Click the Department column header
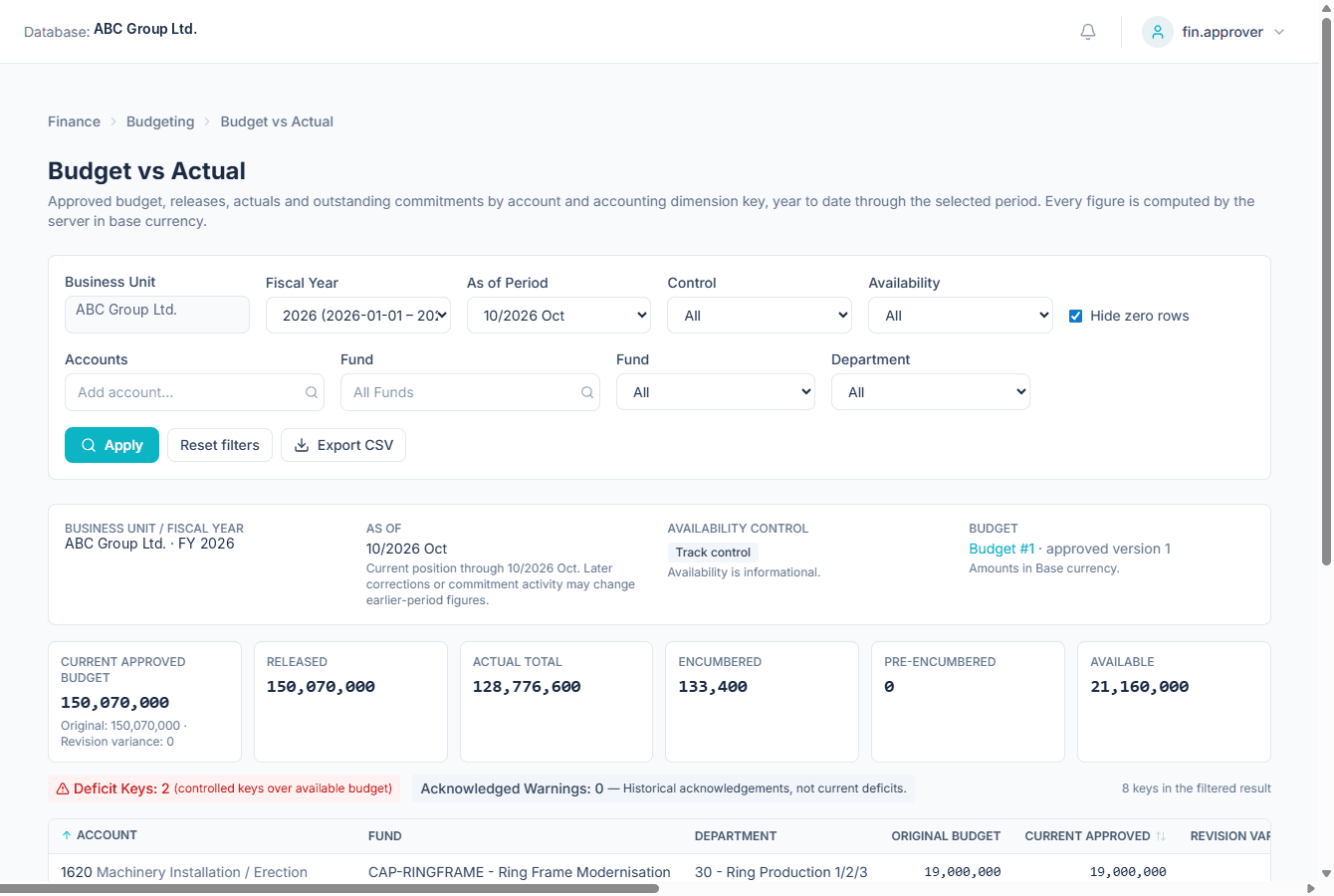 pos(736,836)
